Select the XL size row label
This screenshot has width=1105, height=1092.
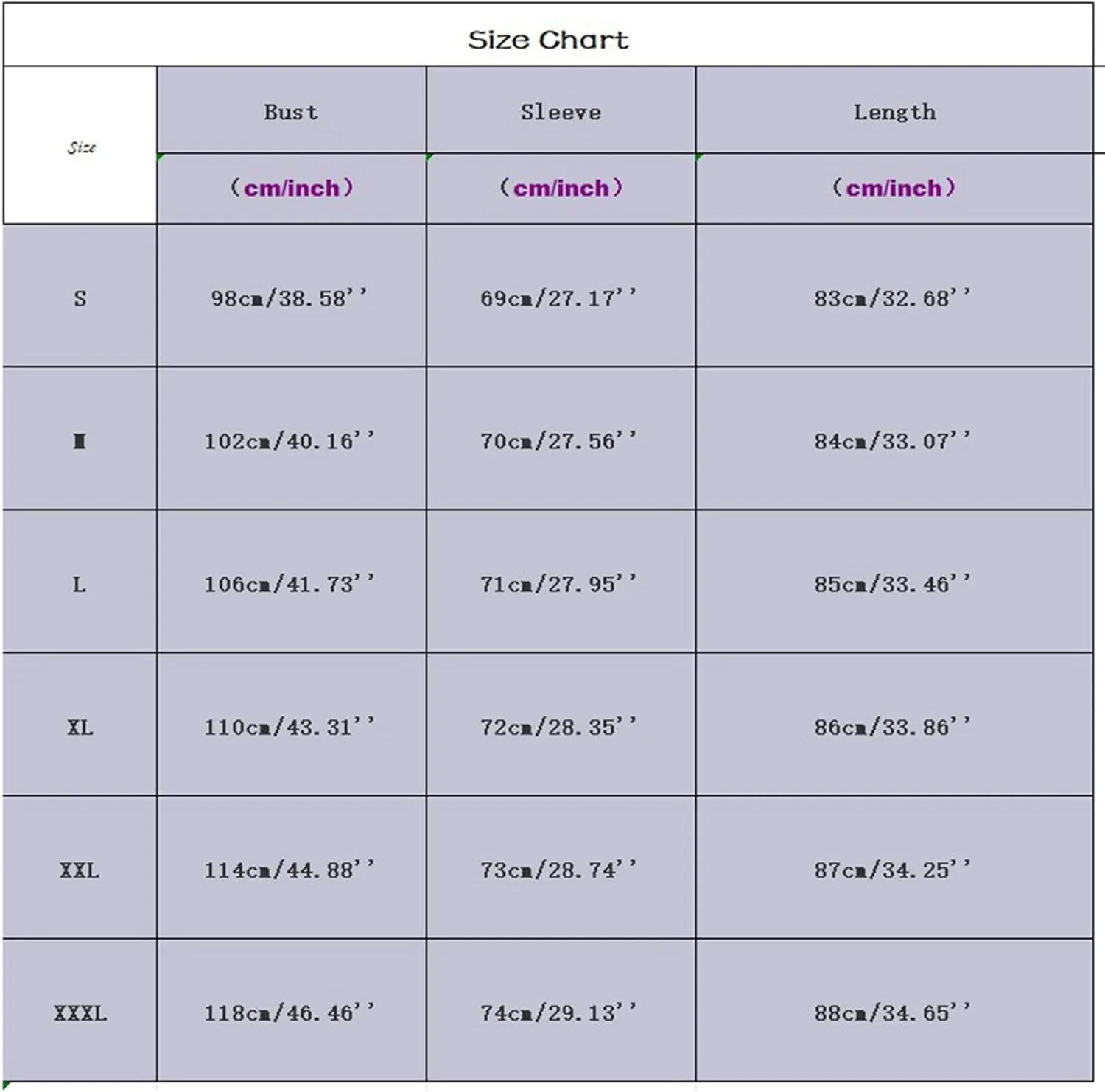coord(80,725)
